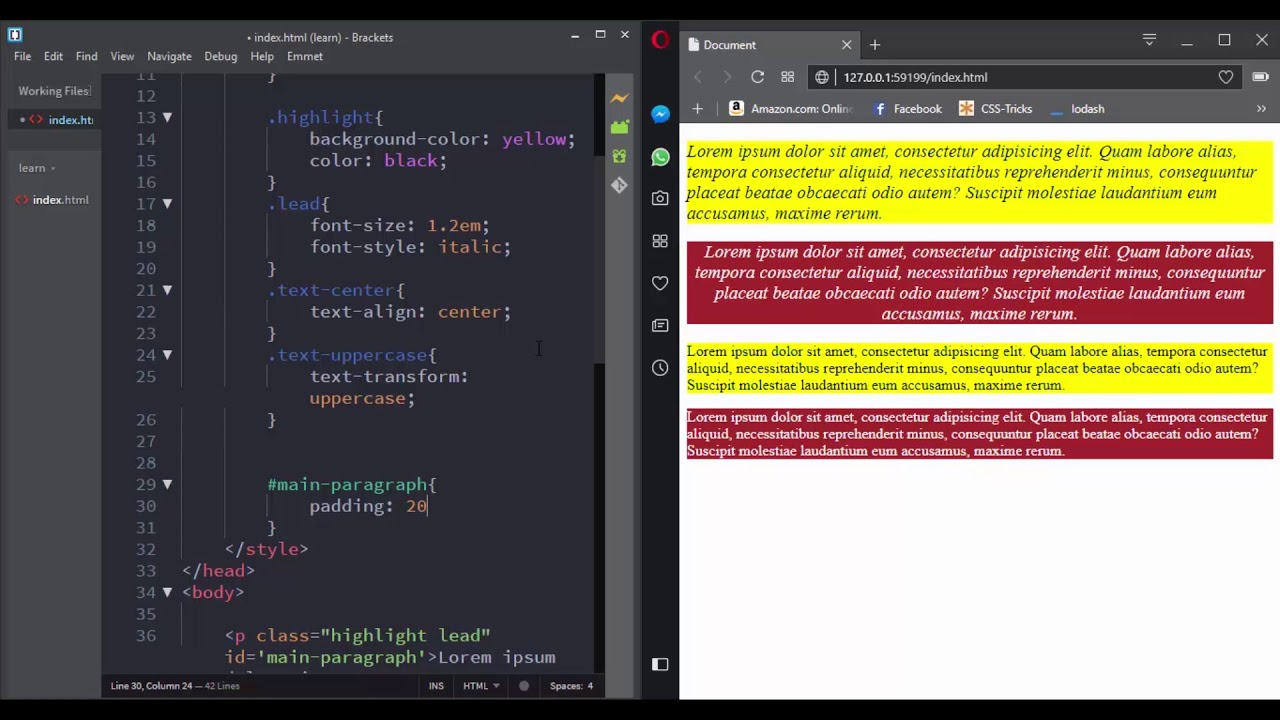Viewport: 1280px width, 720px height.
Task: Open Facebook Messenger in Opera sidebar
Action: 659,114
